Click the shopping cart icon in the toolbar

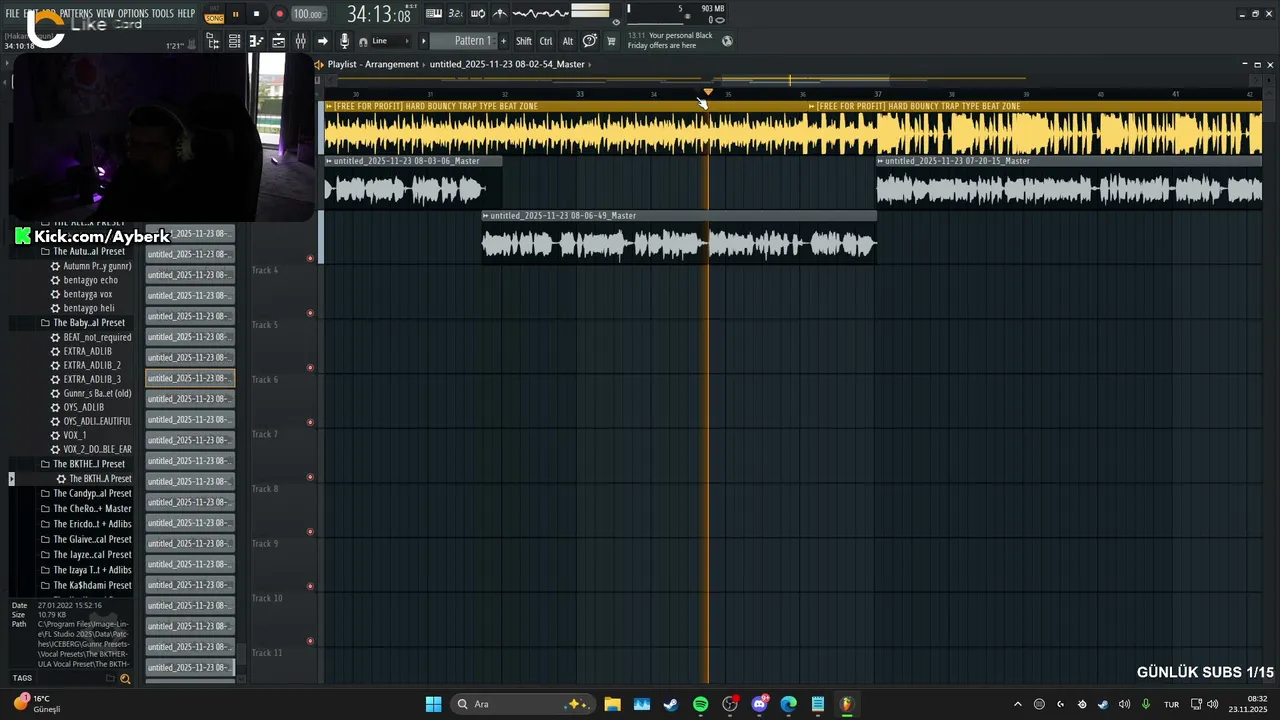(x=611, y=41)
